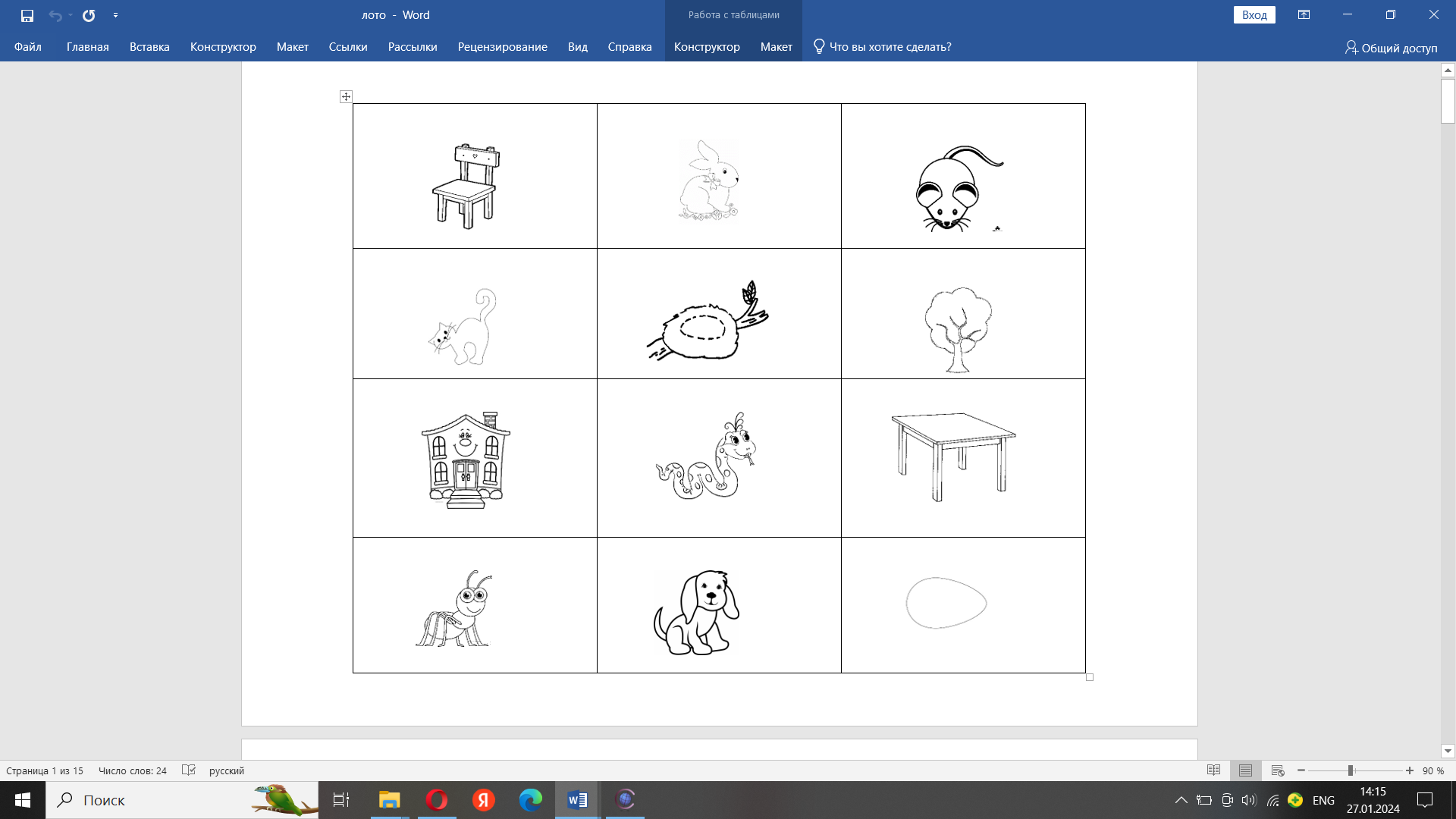The width and height of the screenshot is (1456, 819).
Task: Open Microsoft Edge from the taskbar
Action: coord(531,800)
